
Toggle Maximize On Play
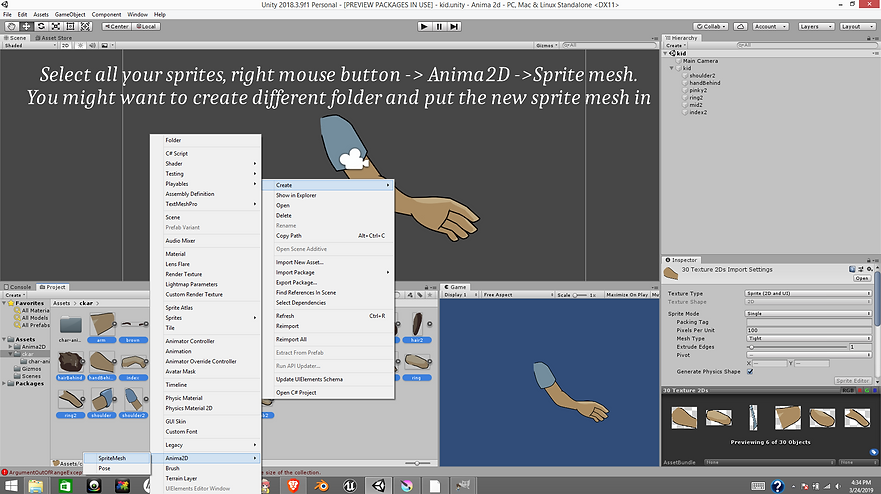tap(626, 294)
